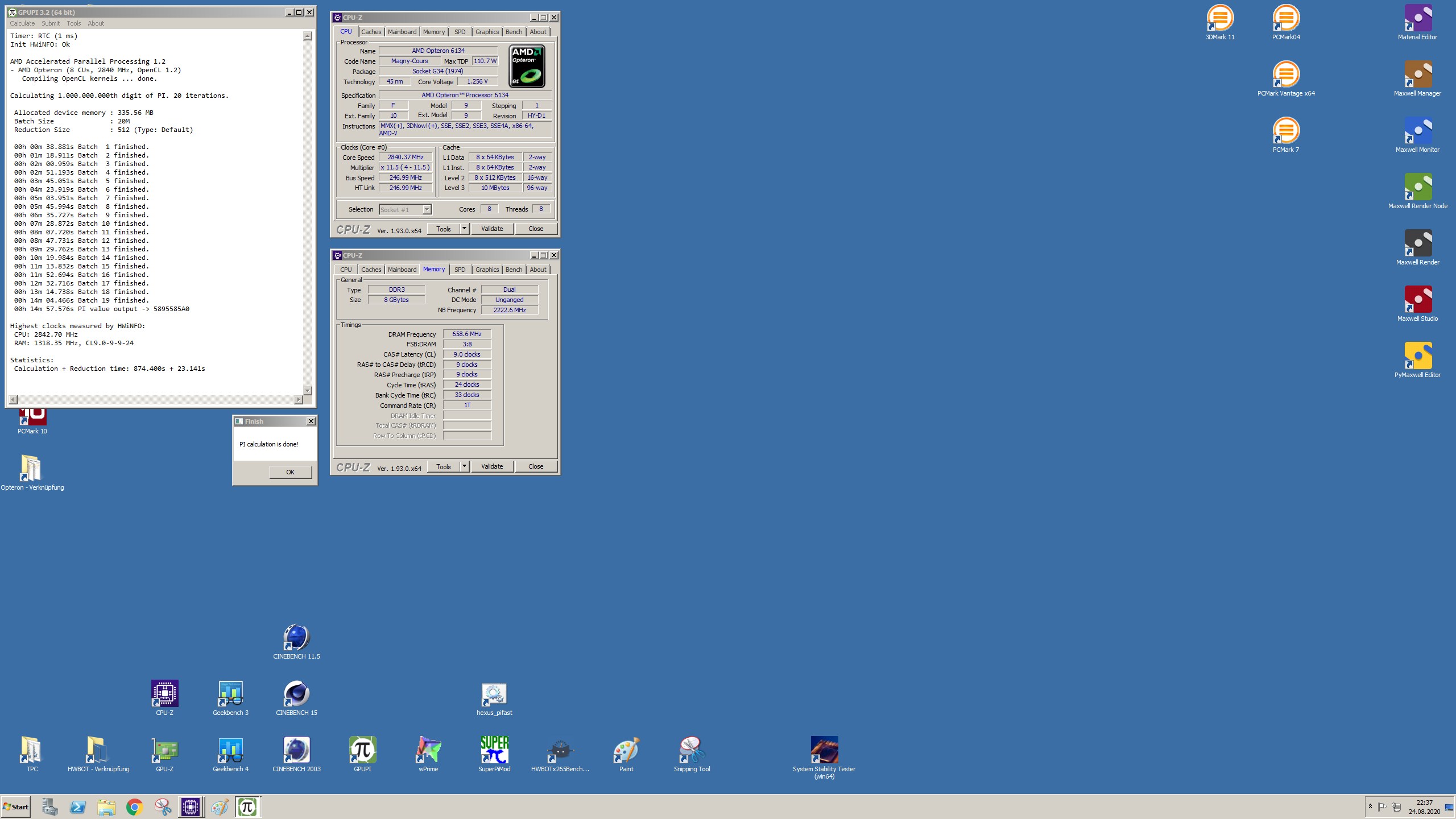Click GPUPI horizontal scrollbar right arrow

click(x=298, y=400)
